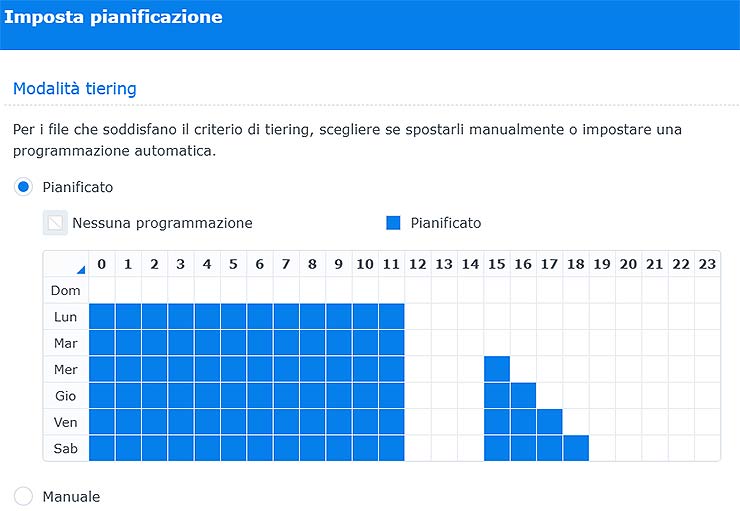Toggle the Sab cell at hour 18
The width and height of the screenshot is (740, 511).
click(576, 448)
